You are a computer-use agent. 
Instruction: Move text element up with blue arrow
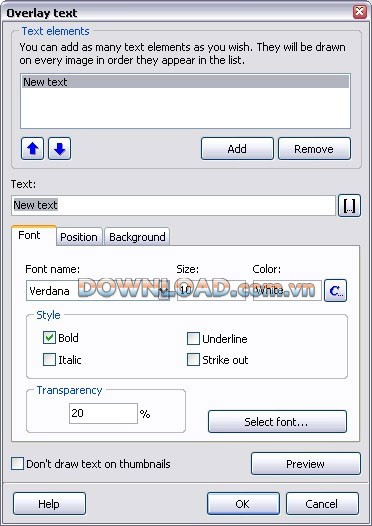point(32,149)
